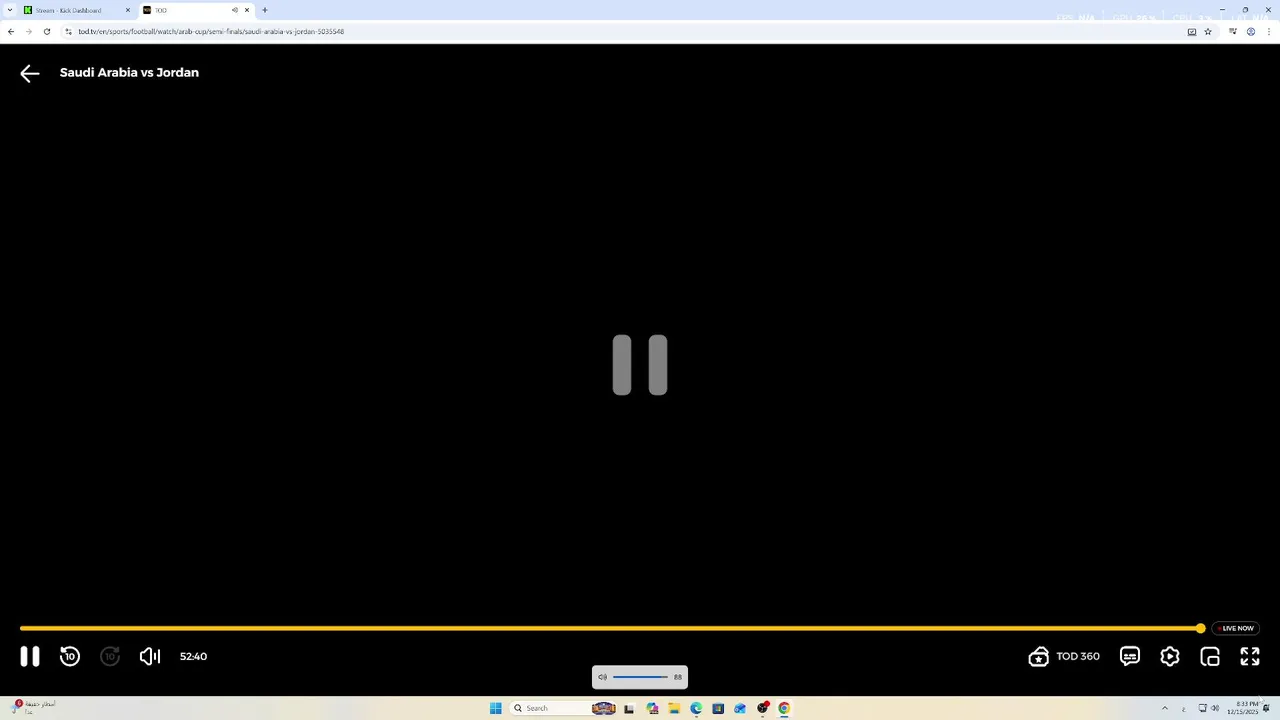Skip forward 10 seconds
1280x720 pixels.
(x=110, y=656)
